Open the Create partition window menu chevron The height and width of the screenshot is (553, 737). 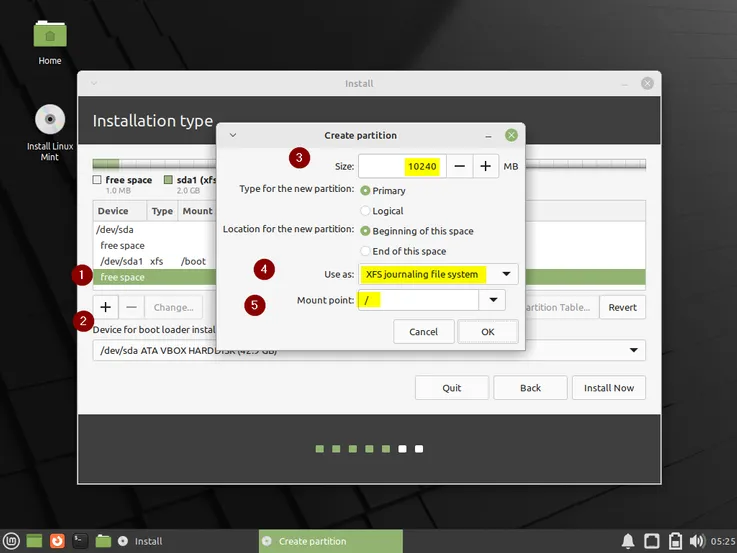(233, 135)
